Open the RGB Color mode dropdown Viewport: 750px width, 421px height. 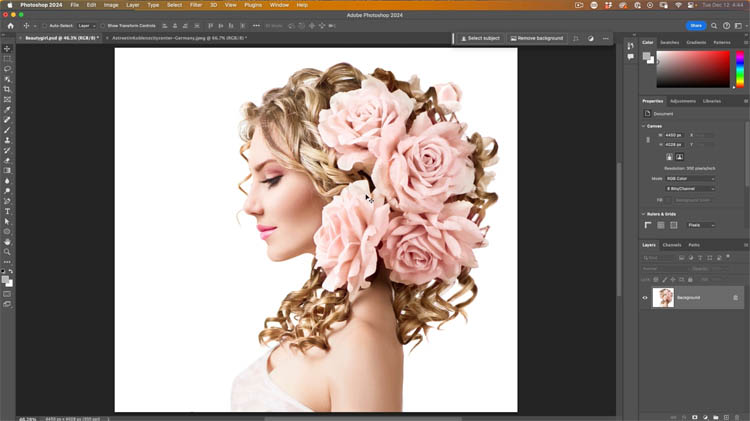(x=690, y=179)
